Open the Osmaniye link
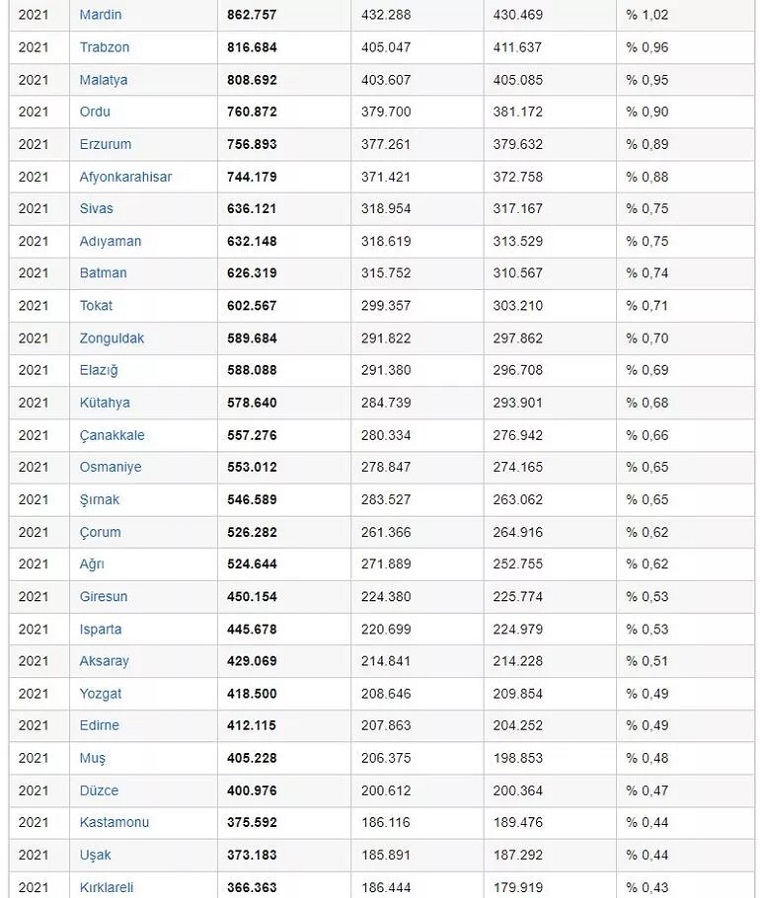760x898 pixels. click(x=110, y=467)
